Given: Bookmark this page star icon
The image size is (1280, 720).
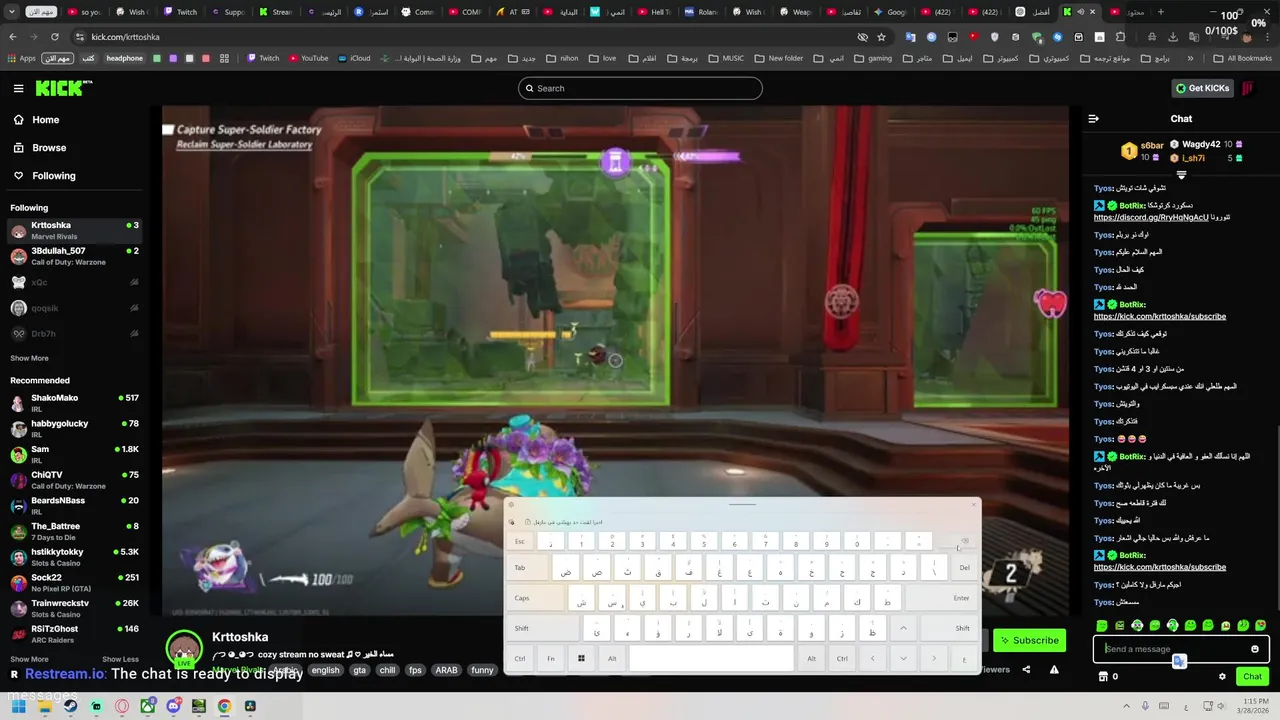Looking at the screenshot, I should [881, 37].
